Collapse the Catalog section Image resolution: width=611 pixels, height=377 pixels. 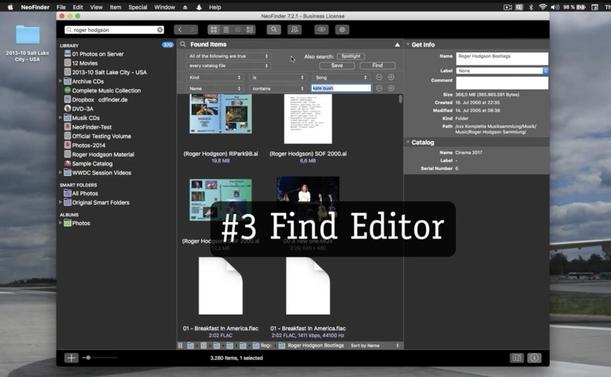[x=408, y=142]
